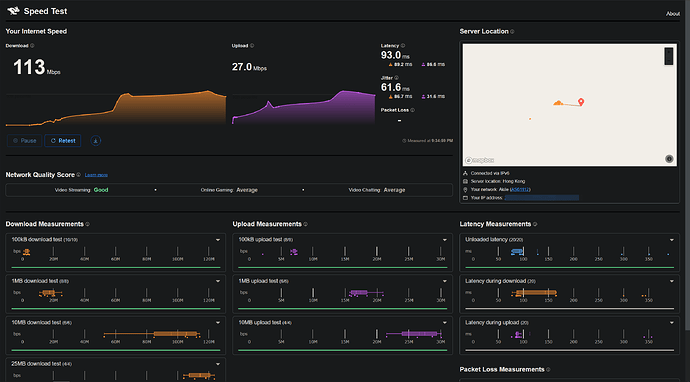Image resolution: width=690 pixels, height=382 pixels.
Task: Open the Learn more link
Action: 96,175
